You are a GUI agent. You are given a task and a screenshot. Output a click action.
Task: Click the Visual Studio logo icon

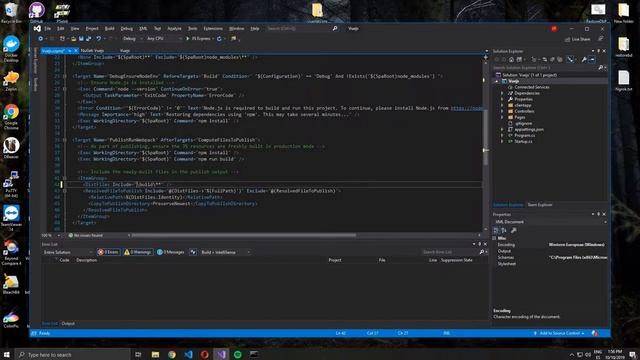click(37, 29)
